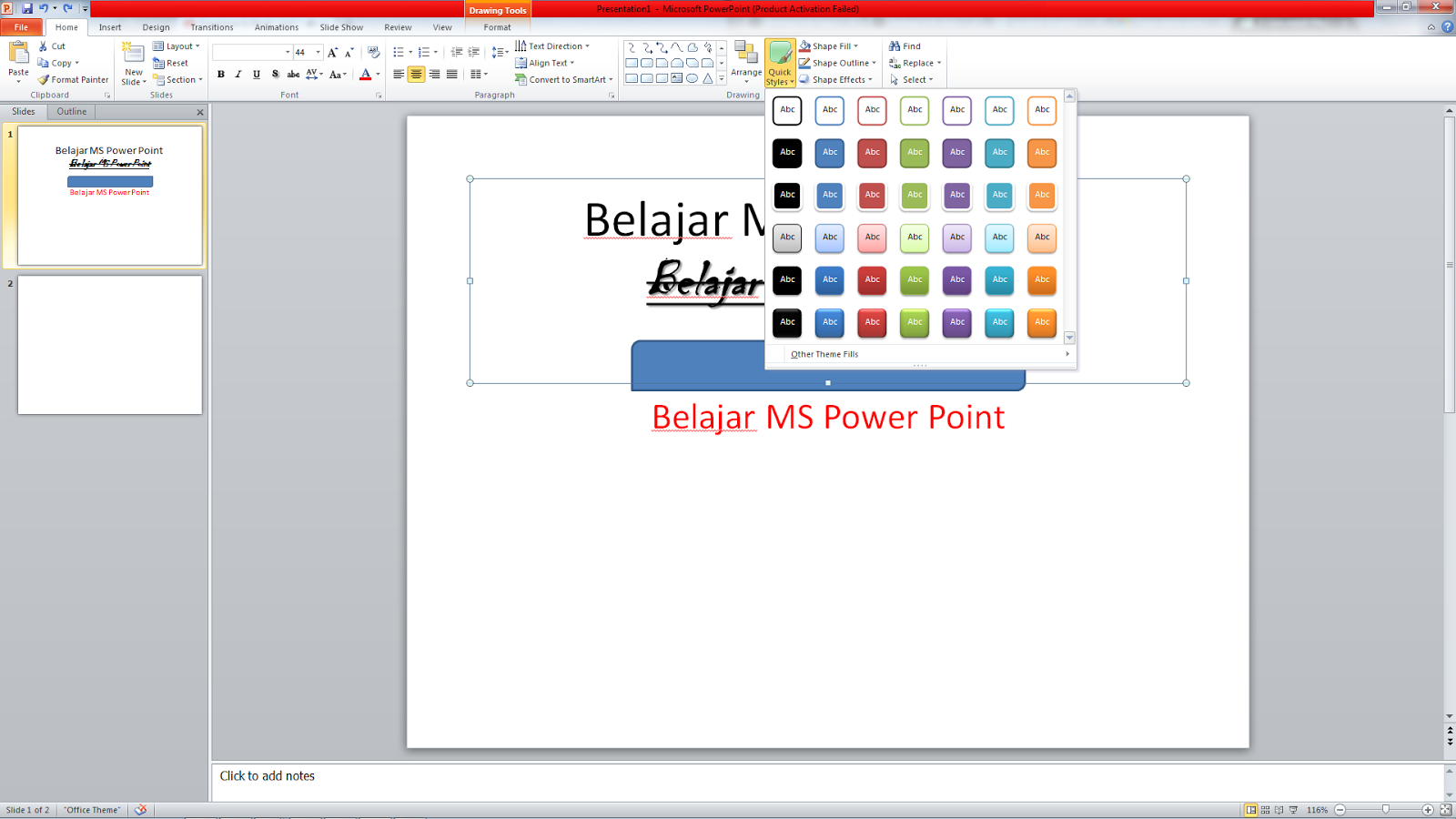Click the Paste clipboard icon
This screenshot has width=1456, height=819.
click(x=18, y=55)
